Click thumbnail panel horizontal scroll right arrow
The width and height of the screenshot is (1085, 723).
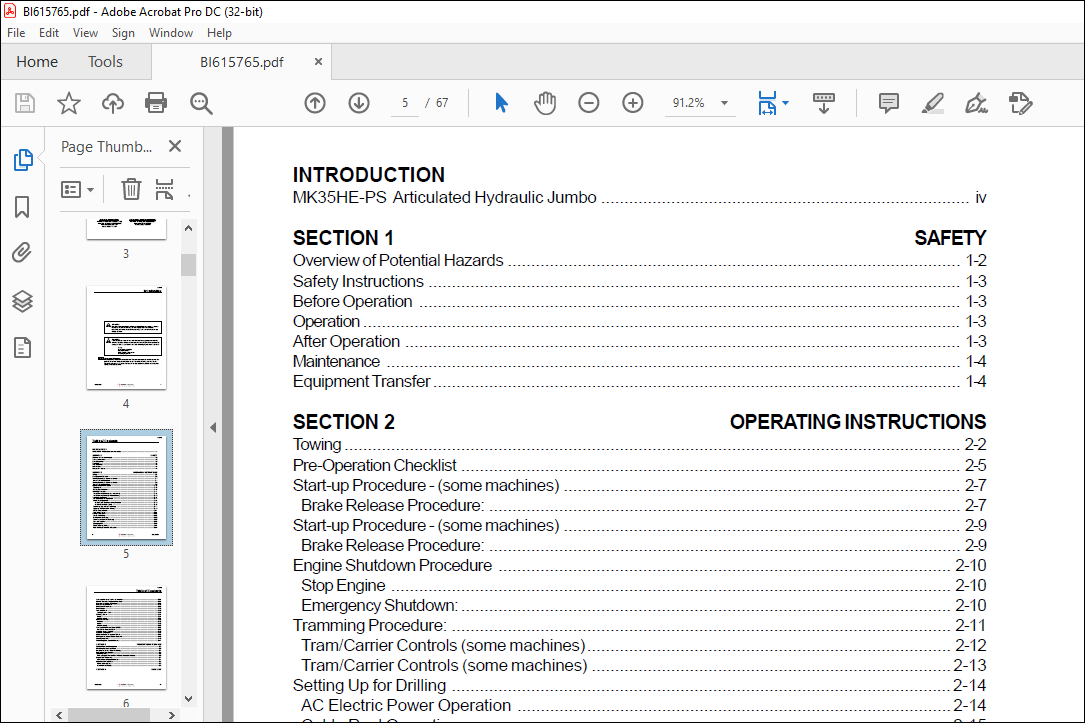(172, 715)
